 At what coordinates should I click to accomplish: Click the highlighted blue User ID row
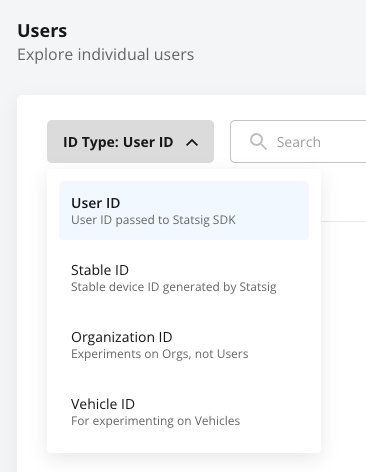pyautogui.click(x=184, y=210)
